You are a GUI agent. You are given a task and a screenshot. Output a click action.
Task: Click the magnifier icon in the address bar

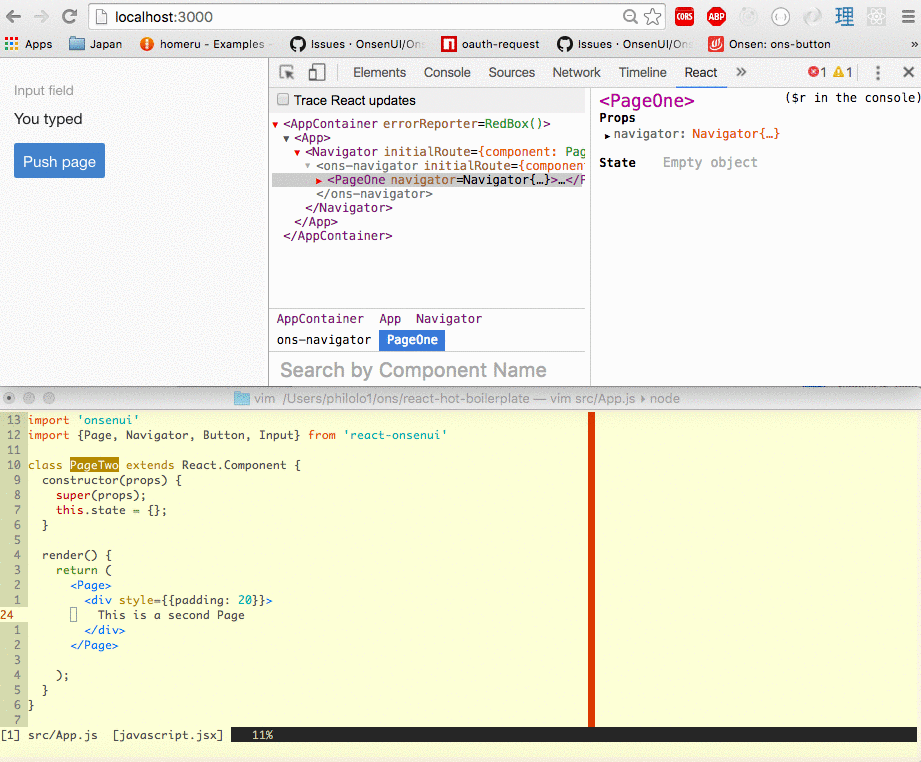629,17
